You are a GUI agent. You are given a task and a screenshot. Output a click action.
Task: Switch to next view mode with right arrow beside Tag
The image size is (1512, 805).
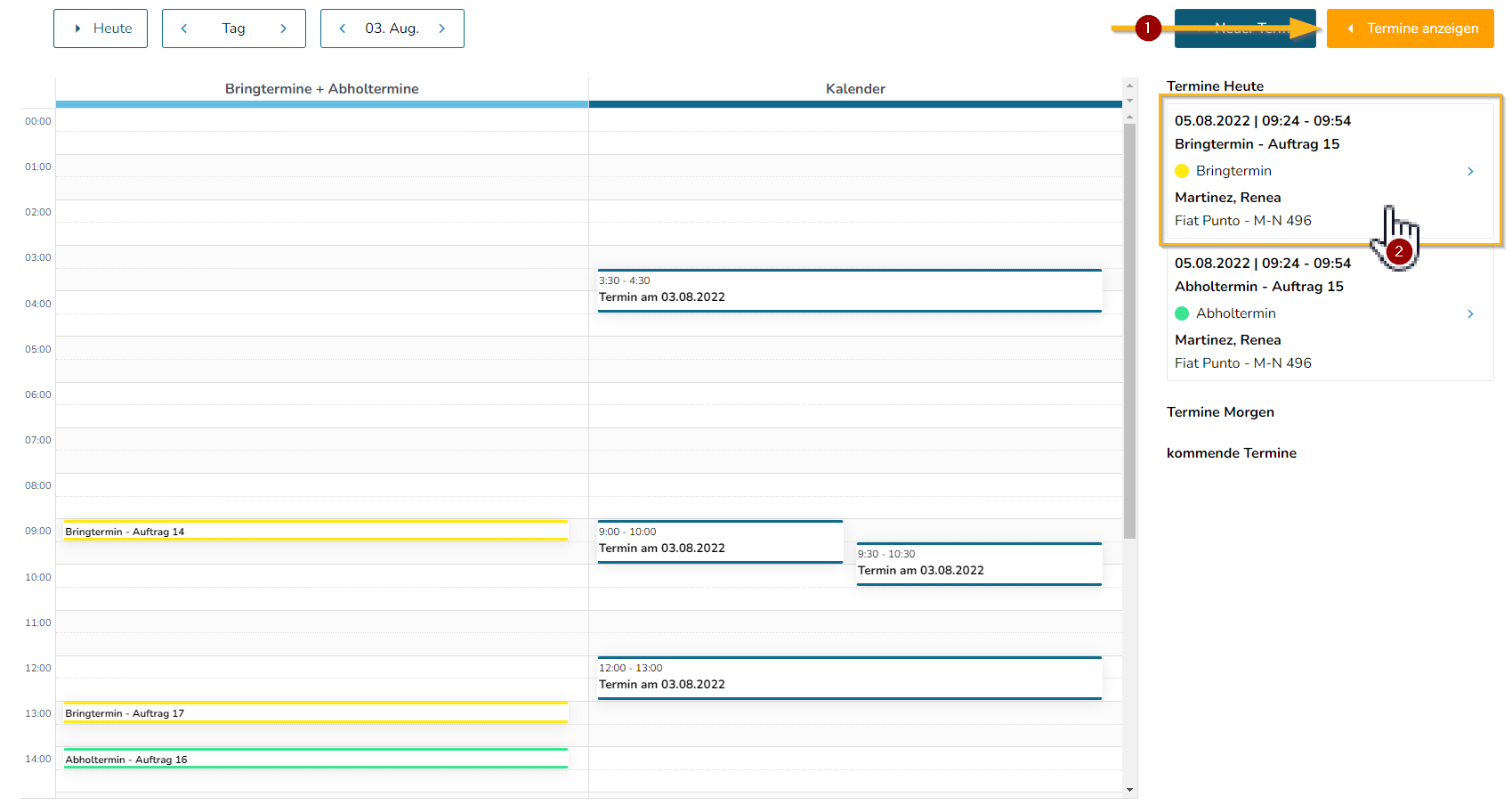[x=284, y=28]
